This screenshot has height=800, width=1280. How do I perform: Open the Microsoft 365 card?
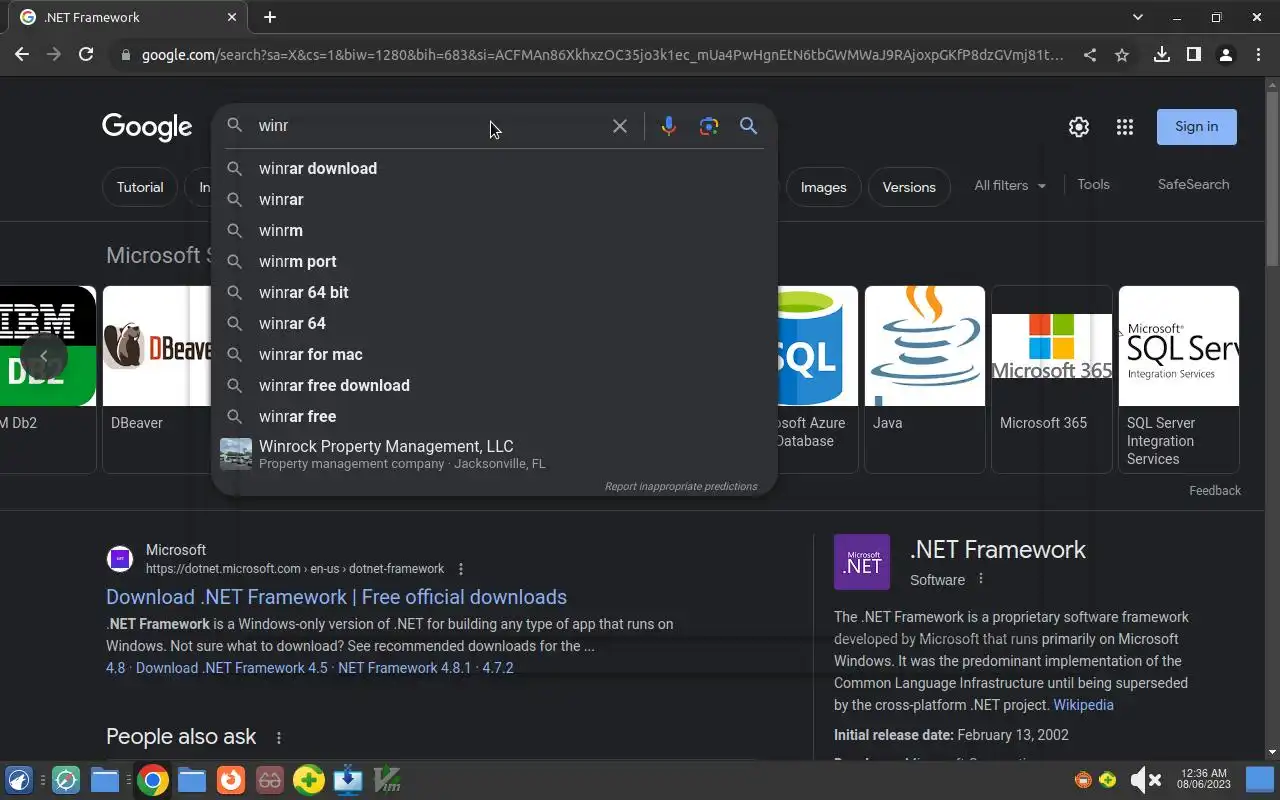(1052, 379)
